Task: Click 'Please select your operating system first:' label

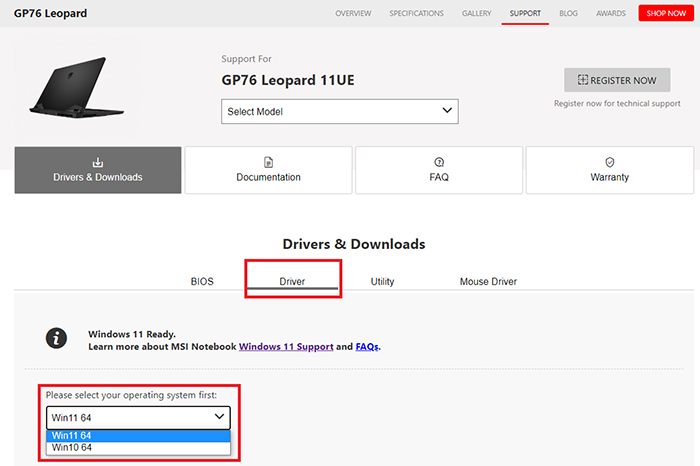Action: click(131, 395)
